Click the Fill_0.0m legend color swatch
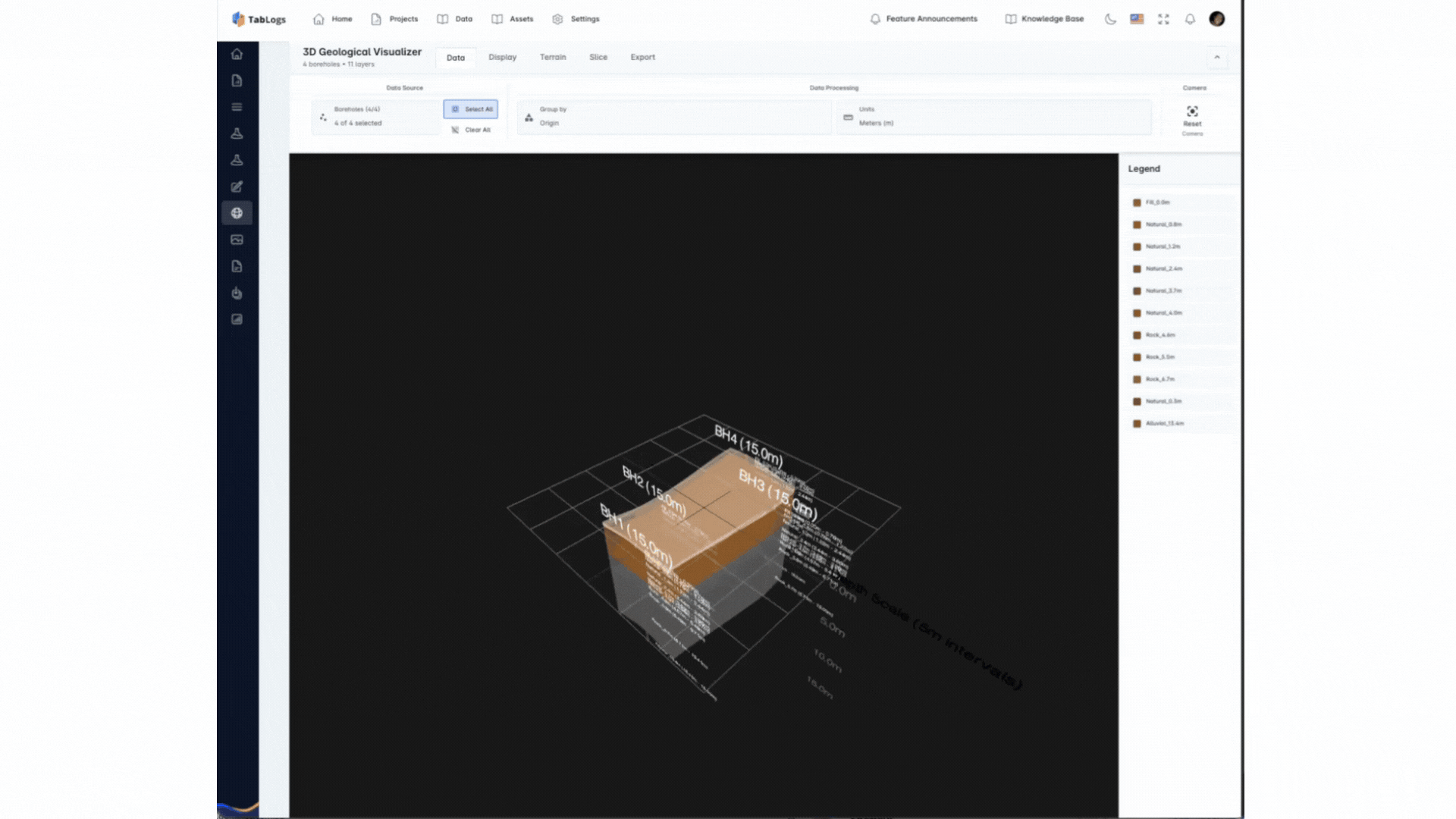 click(1137, 202)
